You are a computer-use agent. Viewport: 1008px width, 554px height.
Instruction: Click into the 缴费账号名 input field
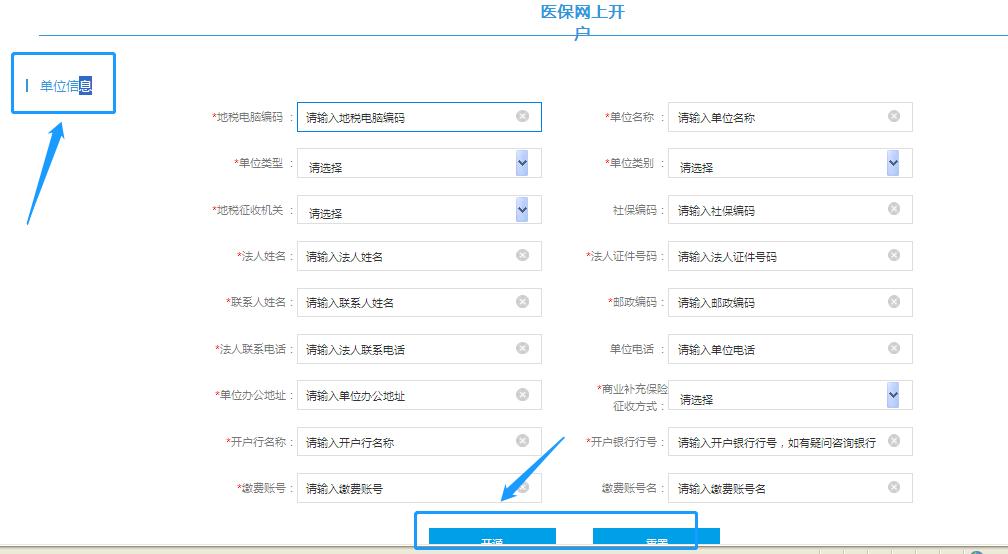(x=790, y=488)
